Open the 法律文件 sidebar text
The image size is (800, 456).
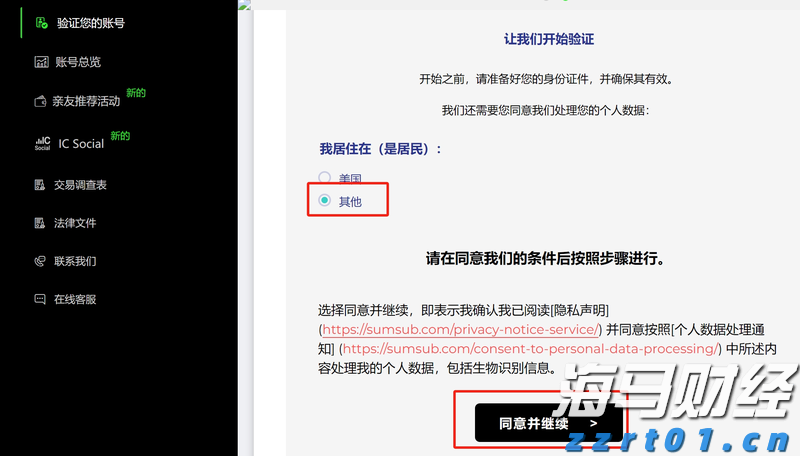(x=75, y=223)
